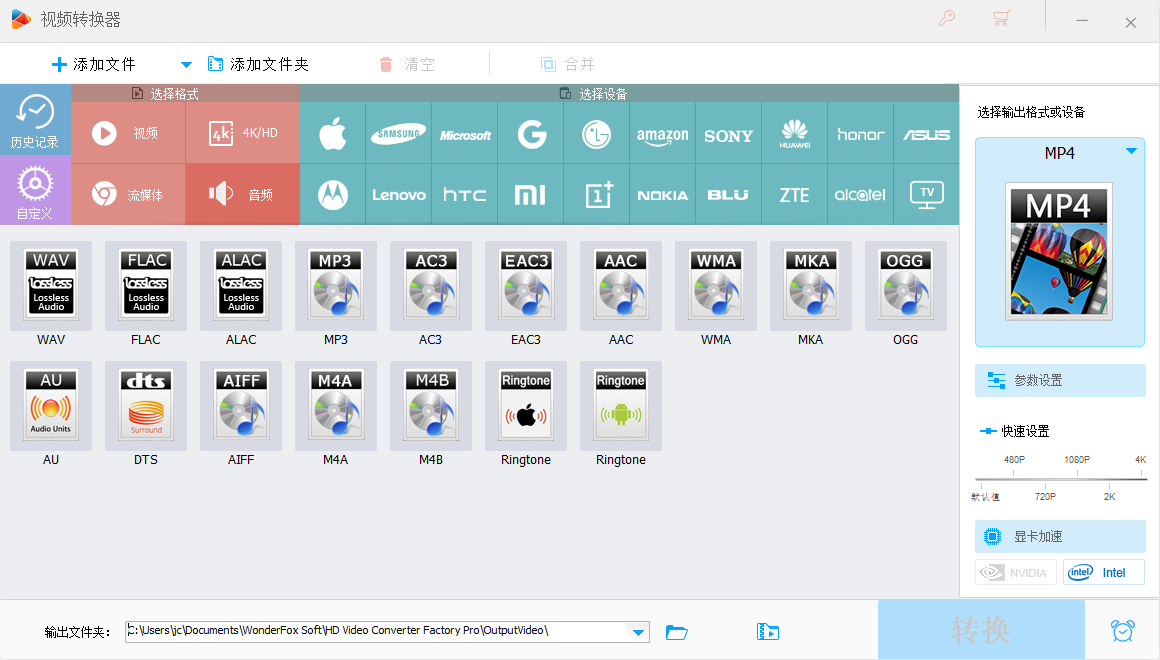The height and width of the screenshot is (660, 1160).
Task: Choose the AC3 audio format
Action: [431, 286]
